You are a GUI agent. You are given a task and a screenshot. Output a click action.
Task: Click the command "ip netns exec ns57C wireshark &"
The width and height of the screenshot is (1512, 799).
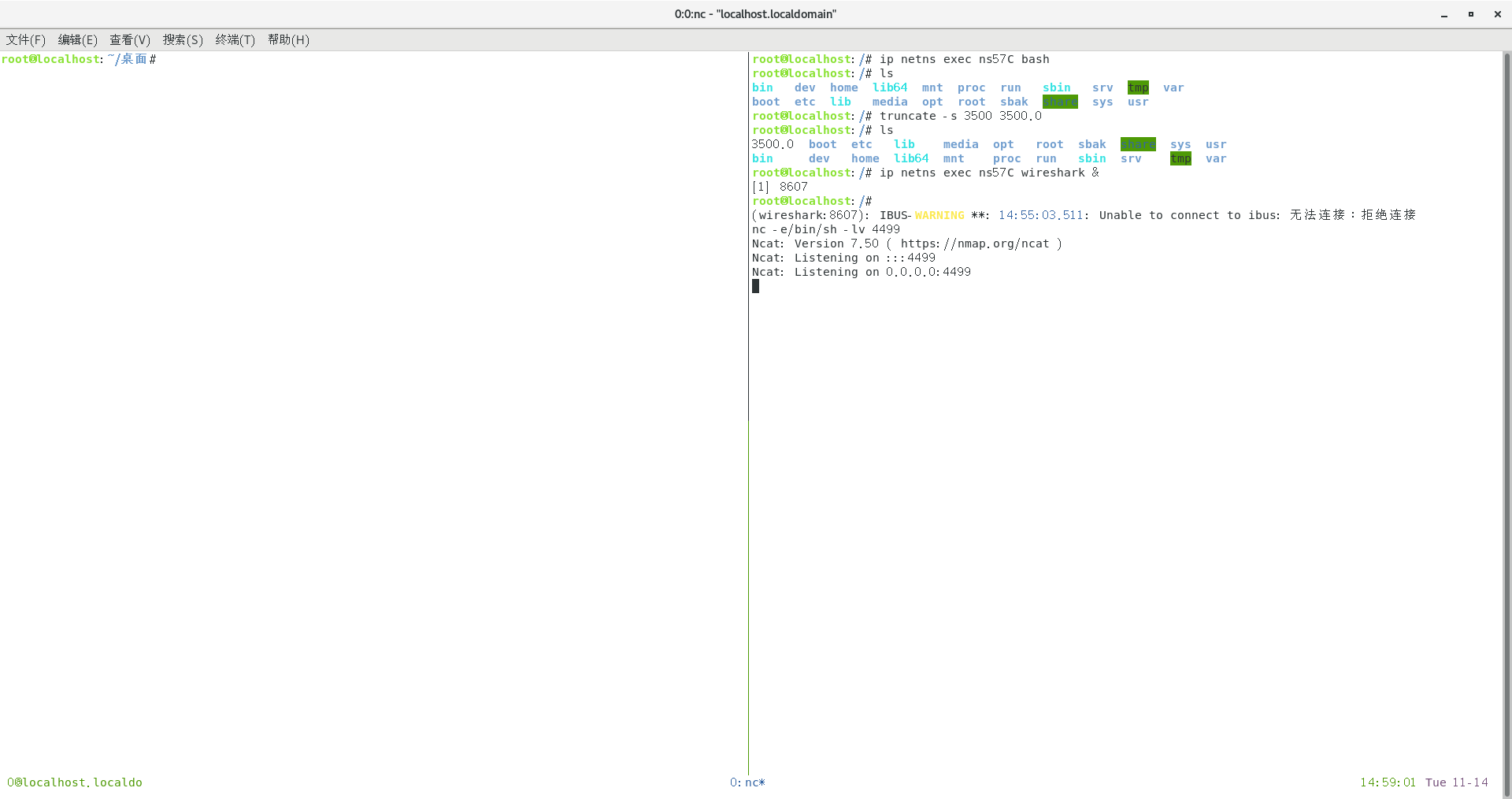[989, 173]
